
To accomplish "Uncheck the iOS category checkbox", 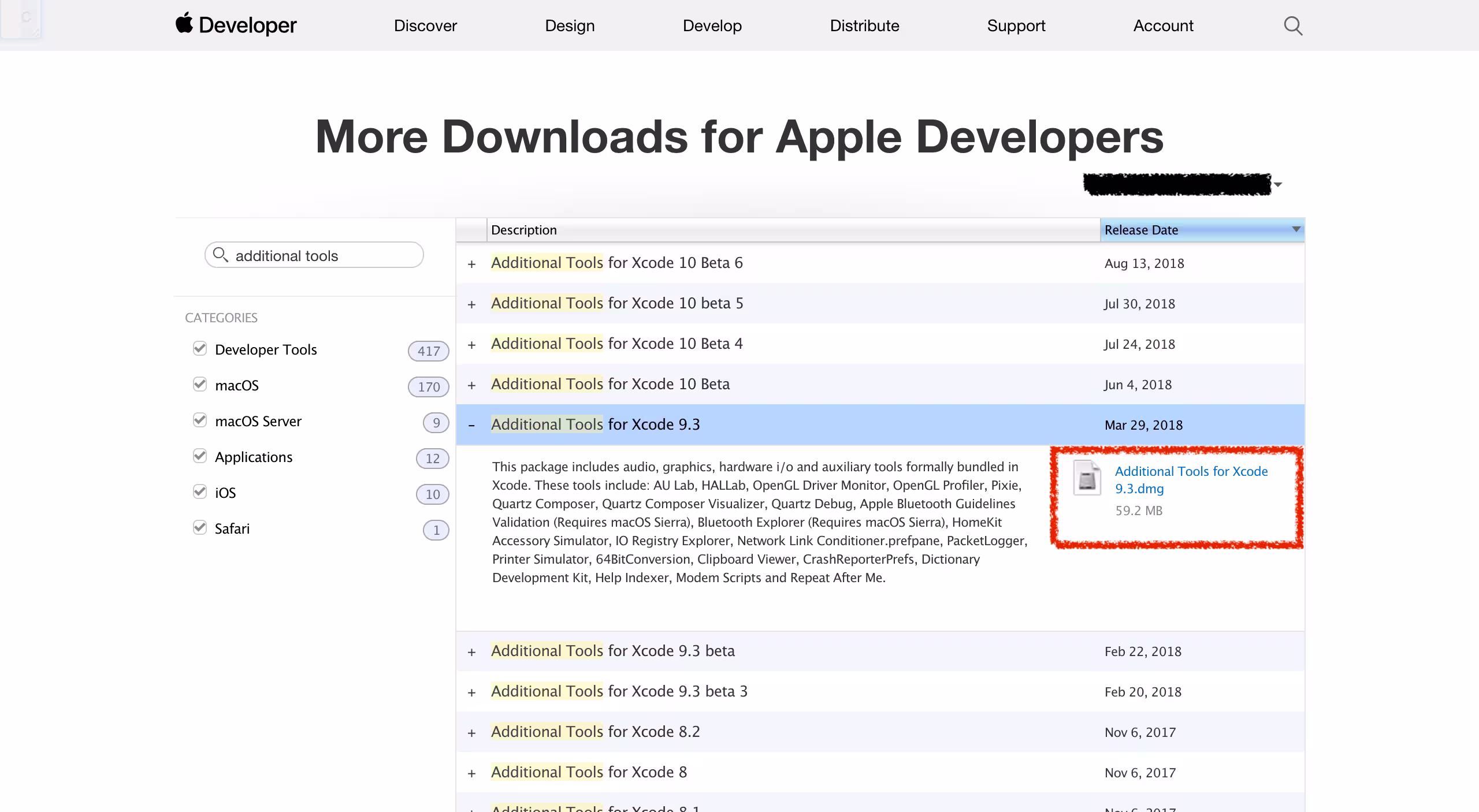I will tap(200, 491).
